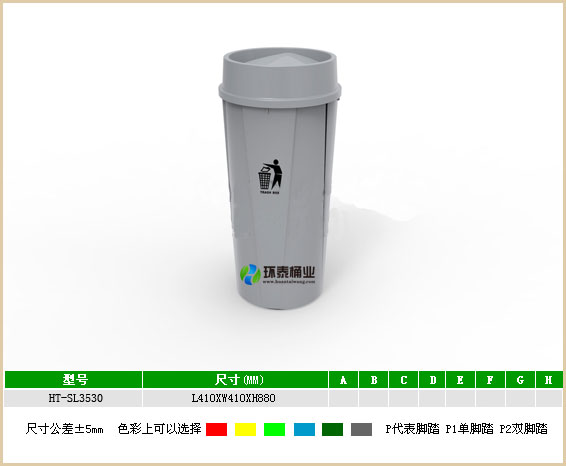
Task: Click the 尺寸(MM) column header
Action: [x=235, y=380]
